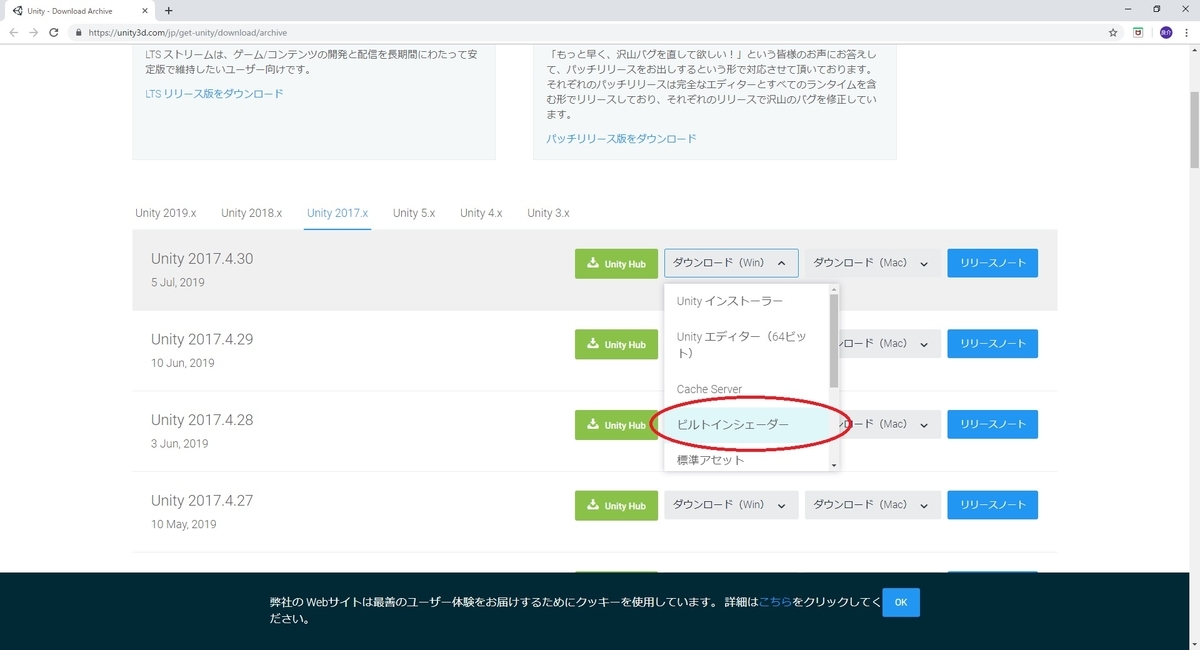Screen dimensions: 1200x650
Task: Close the Unity Download Archive tab
Action: 147,10
